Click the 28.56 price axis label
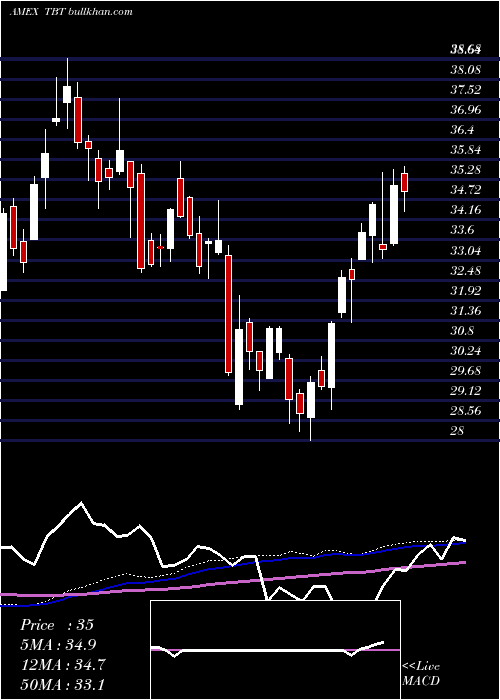Screen dimensions: 500x700 [465, 411]
